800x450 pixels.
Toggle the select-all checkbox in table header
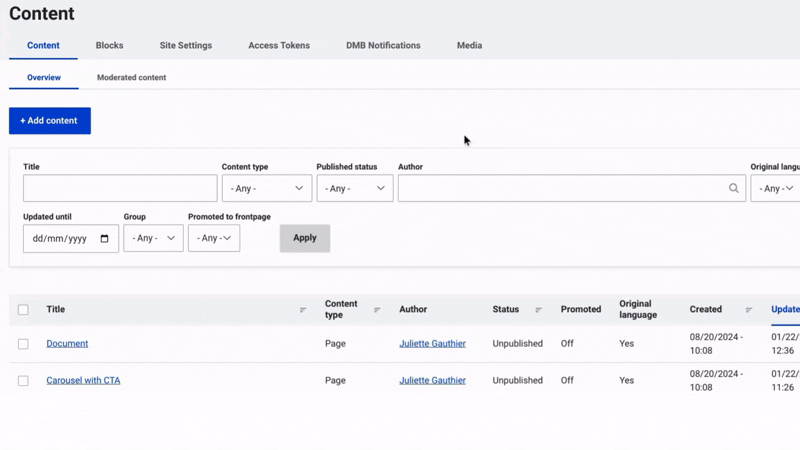point(23,310)
